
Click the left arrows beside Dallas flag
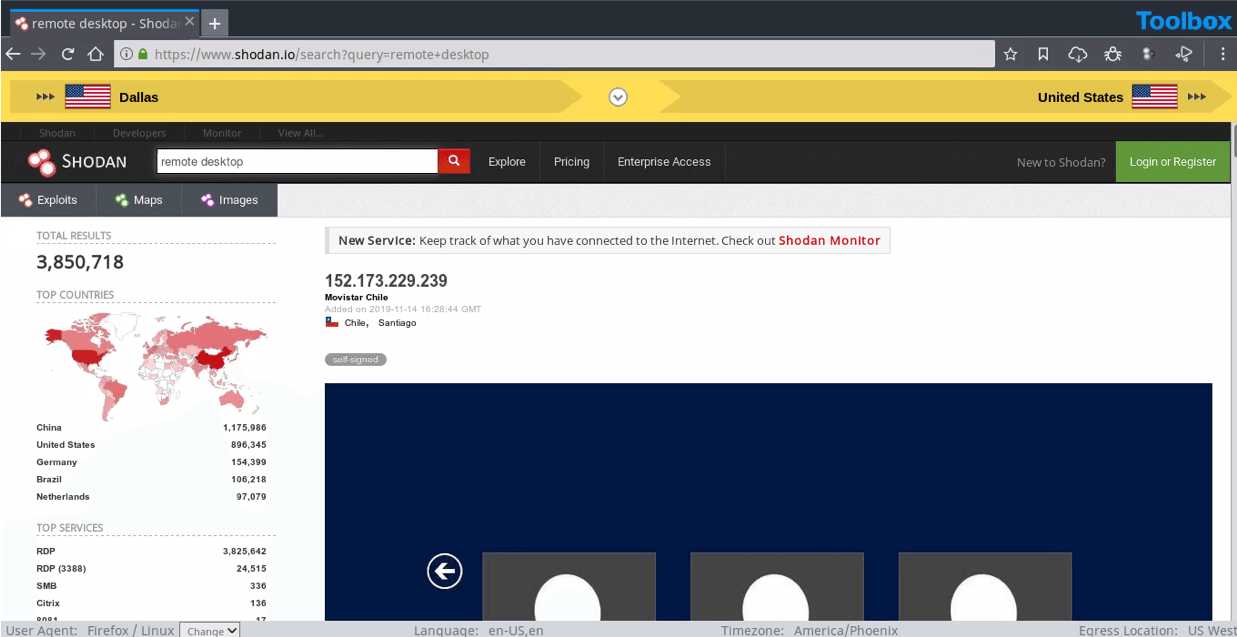pyautogui.click(x=46, y=97)
